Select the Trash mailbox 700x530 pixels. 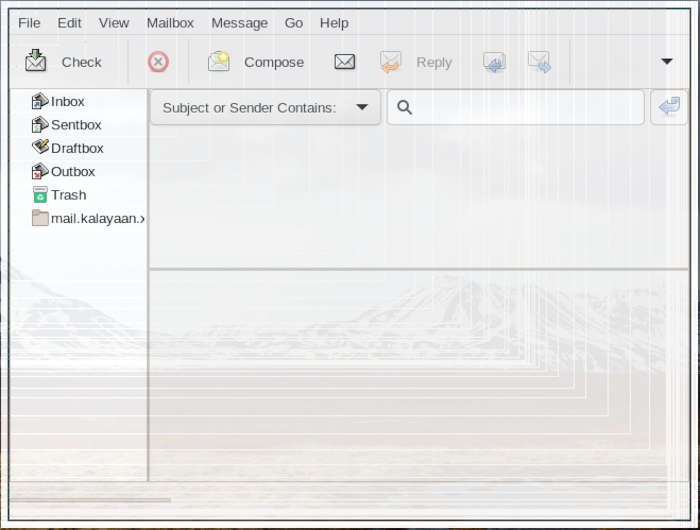(x=68, y=195)
